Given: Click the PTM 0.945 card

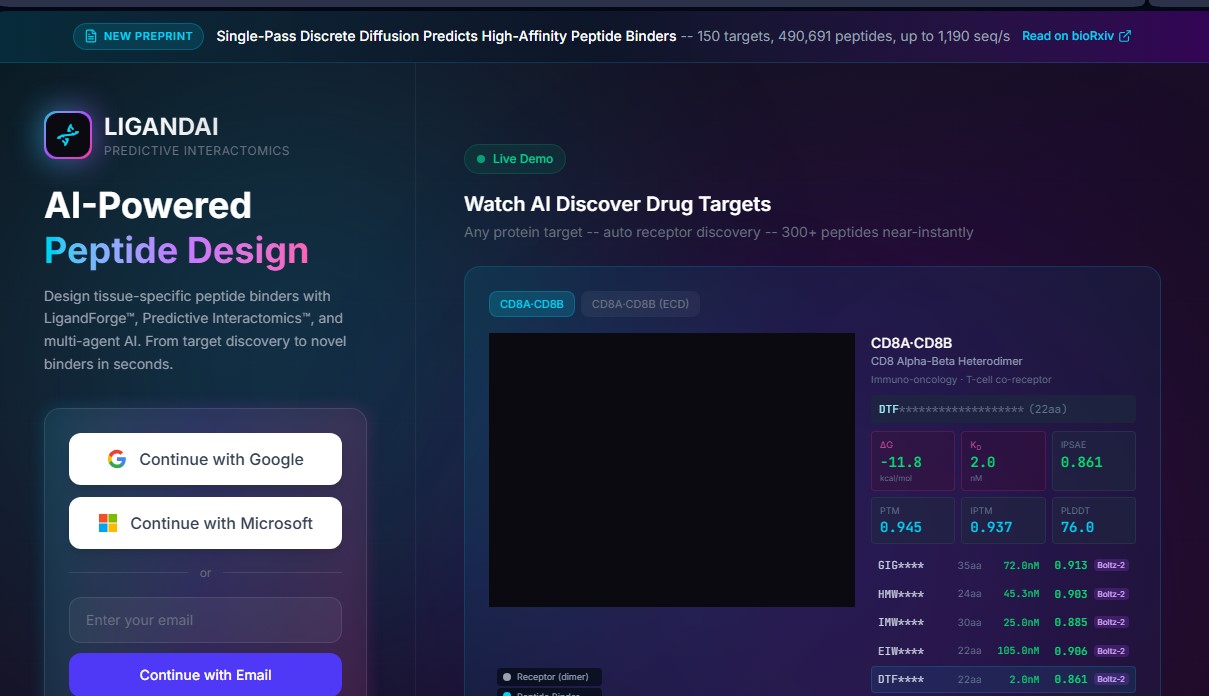Looking at the screenshot, I should 912,520.
